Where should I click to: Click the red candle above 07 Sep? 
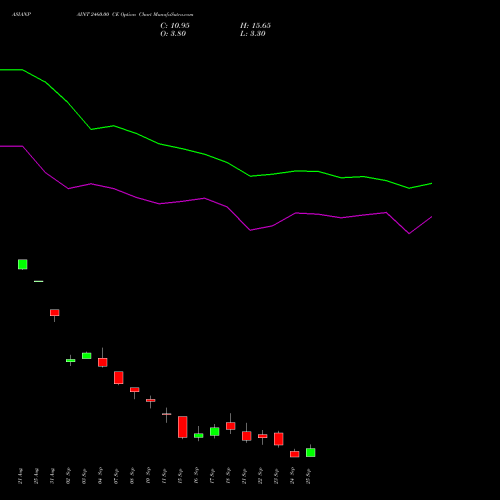119,378
